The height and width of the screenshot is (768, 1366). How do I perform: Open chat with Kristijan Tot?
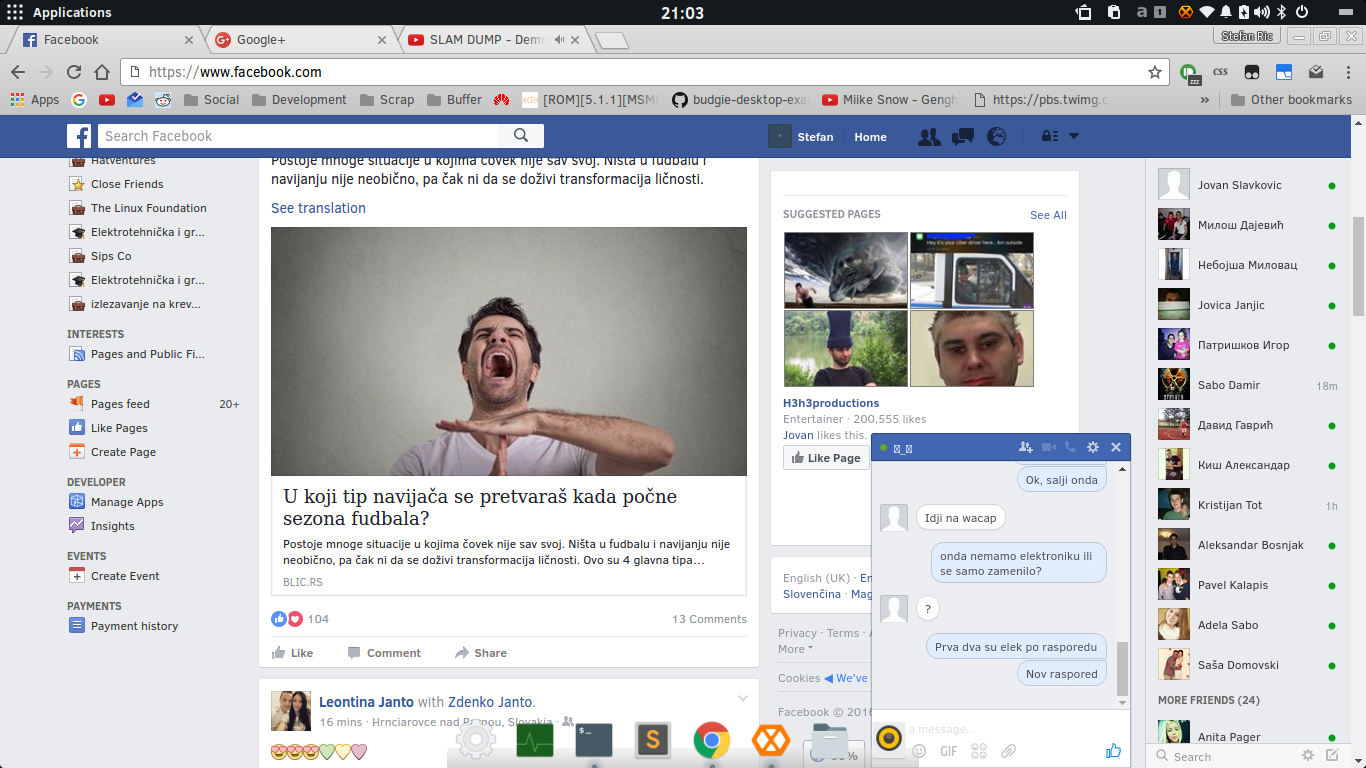point(1247,505)
